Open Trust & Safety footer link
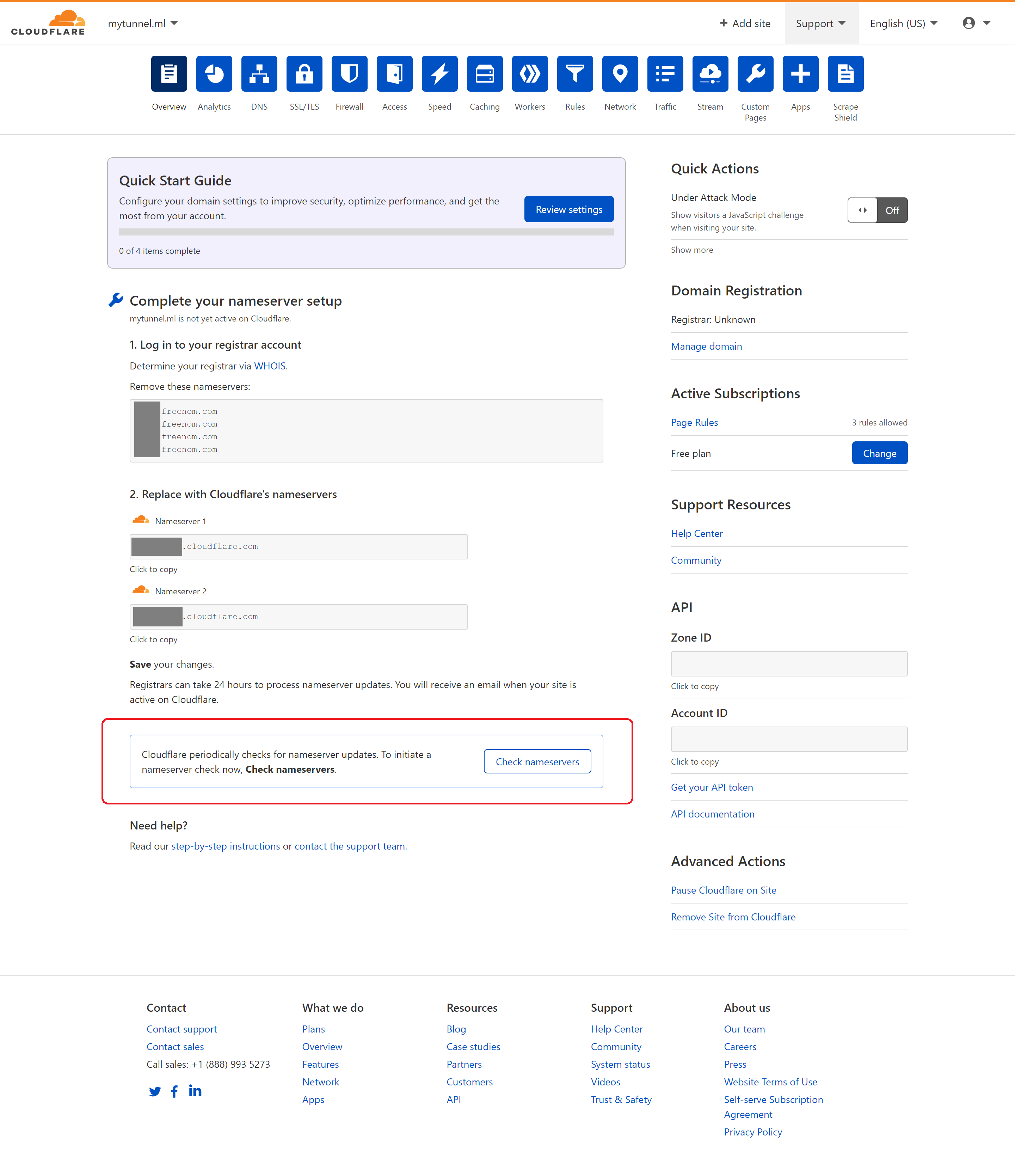Image resolution: width=1015 pixels, height=1176 pixels. (621, 1100)
